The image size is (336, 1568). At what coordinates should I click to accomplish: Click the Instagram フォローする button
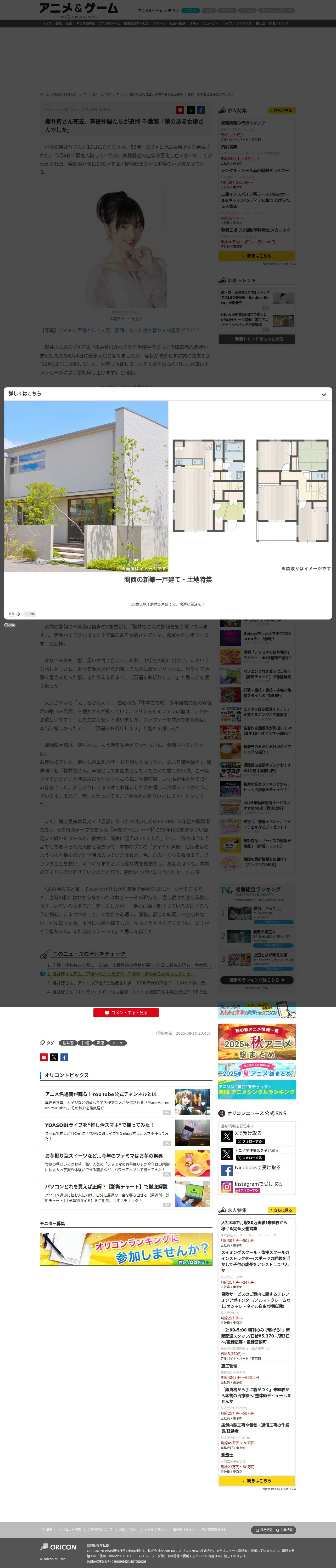point(248,1190)
